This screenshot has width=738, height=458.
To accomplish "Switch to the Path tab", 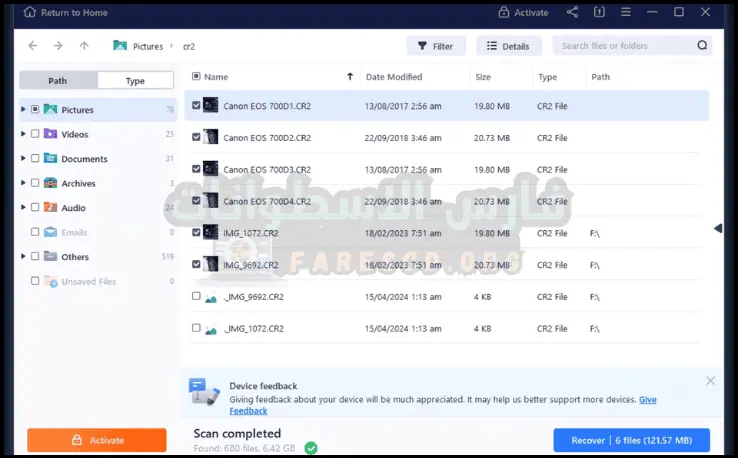I will pos(58,81).
